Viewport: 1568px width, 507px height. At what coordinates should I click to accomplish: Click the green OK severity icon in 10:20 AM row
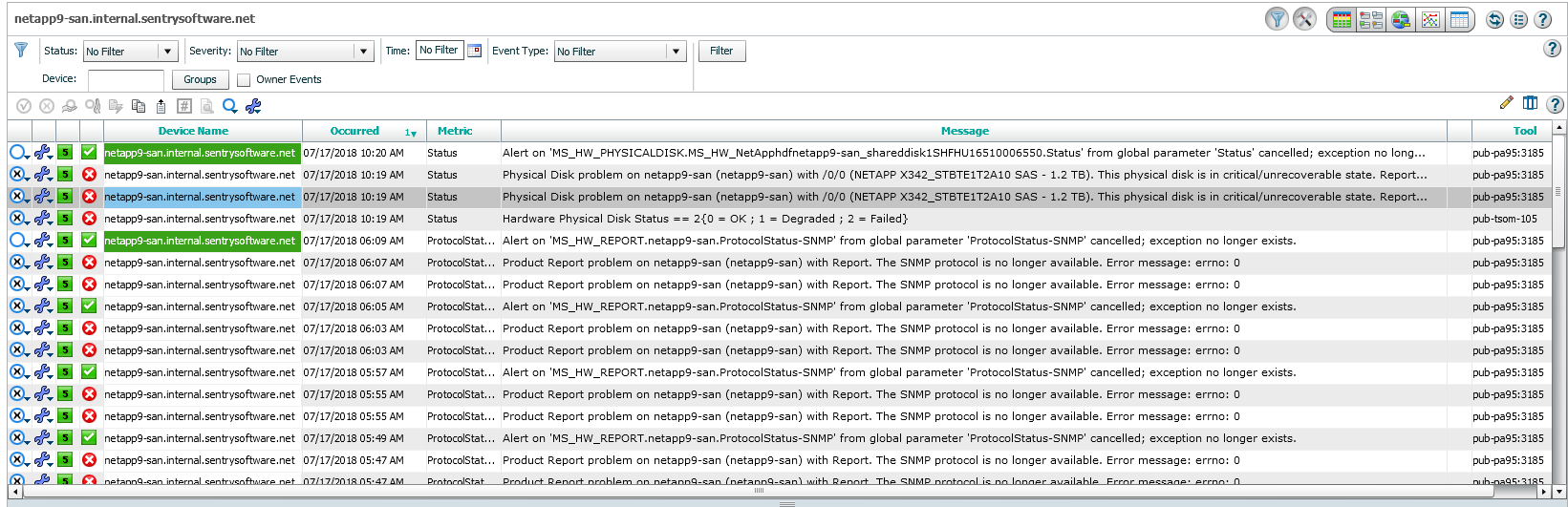click(x=89, y=153)
